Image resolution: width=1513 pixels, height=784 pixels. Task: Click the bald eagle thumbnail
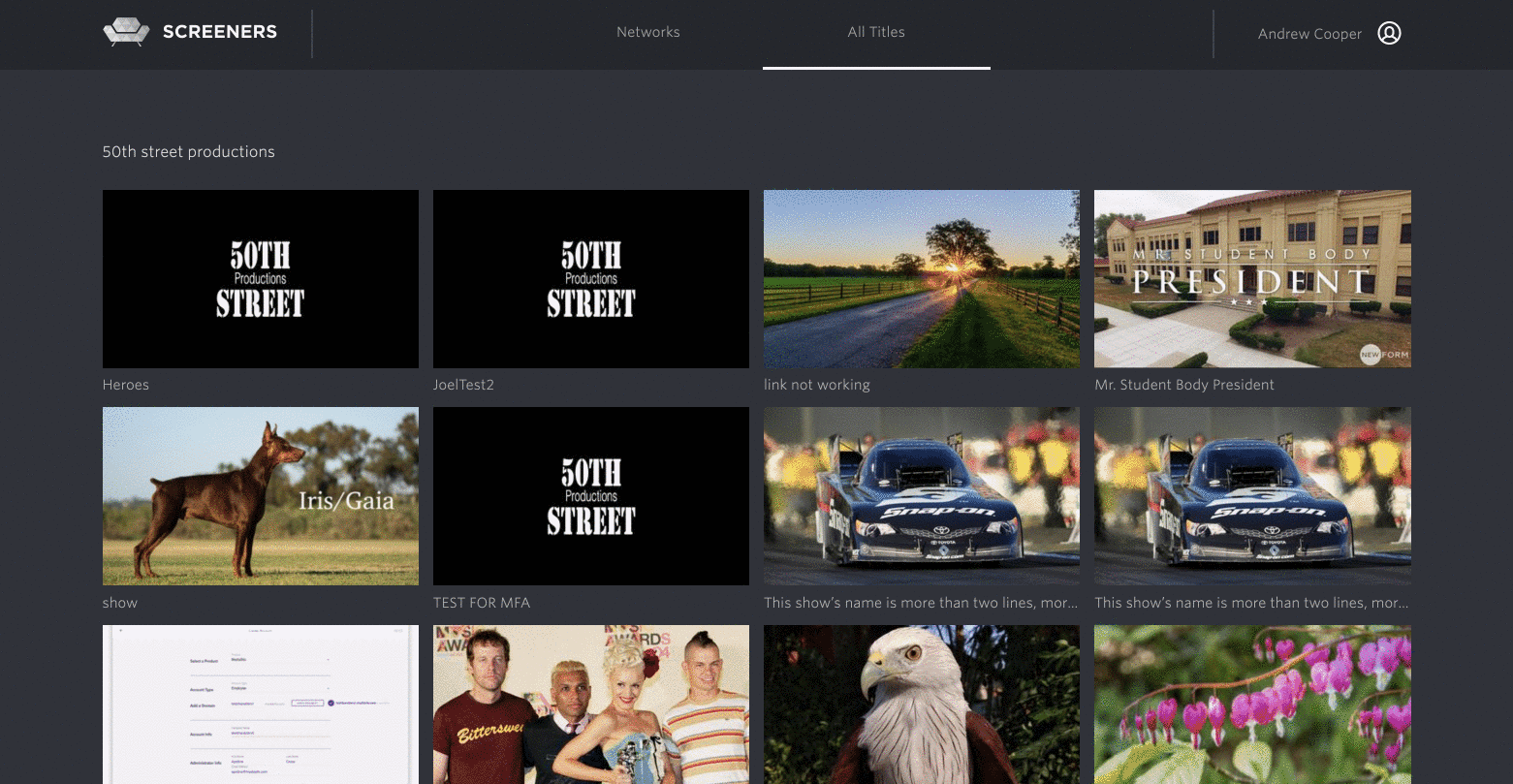pyautogui.click(x=921, y=705)
